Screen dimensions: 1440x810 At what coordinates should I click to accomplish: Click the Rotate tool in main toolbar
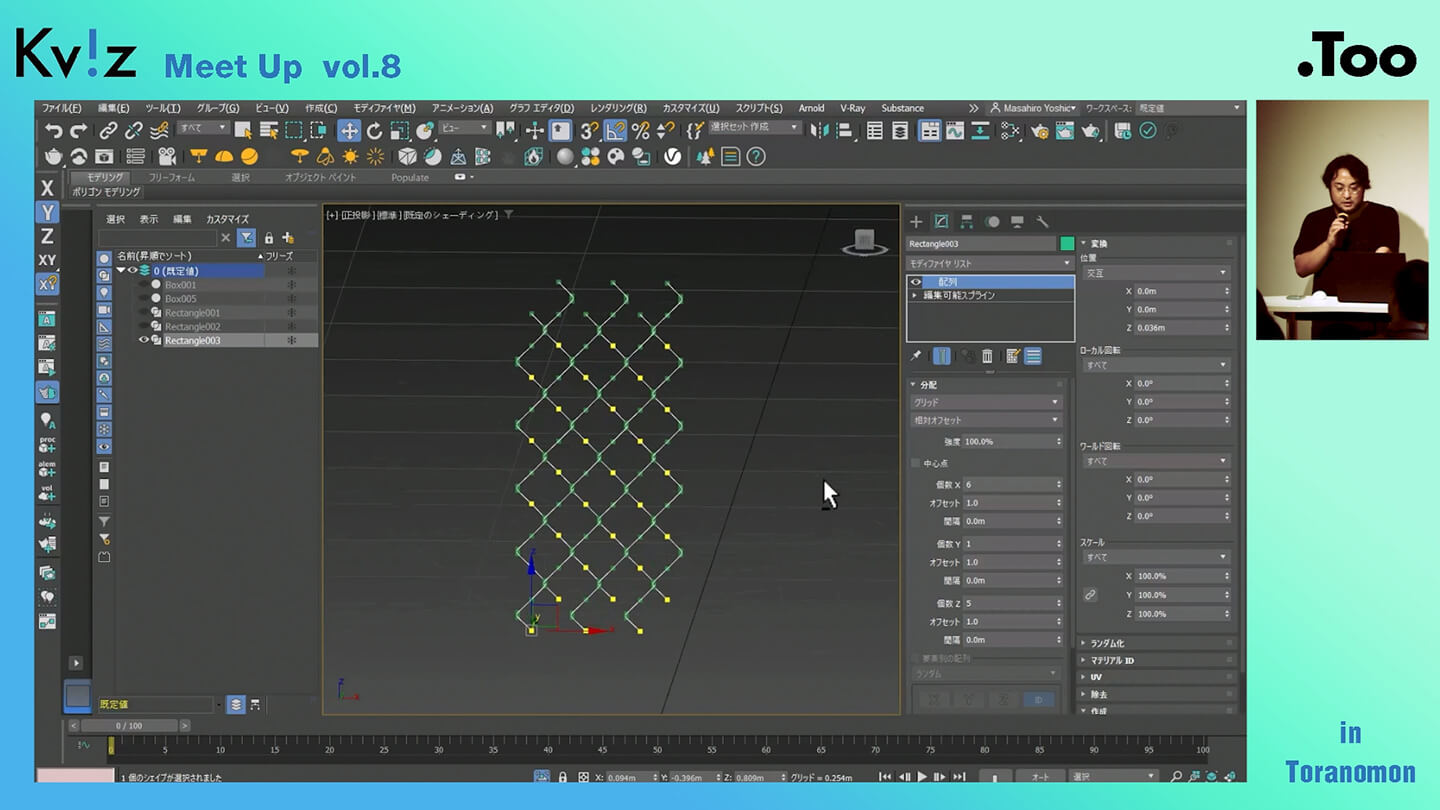click(374, 131)
